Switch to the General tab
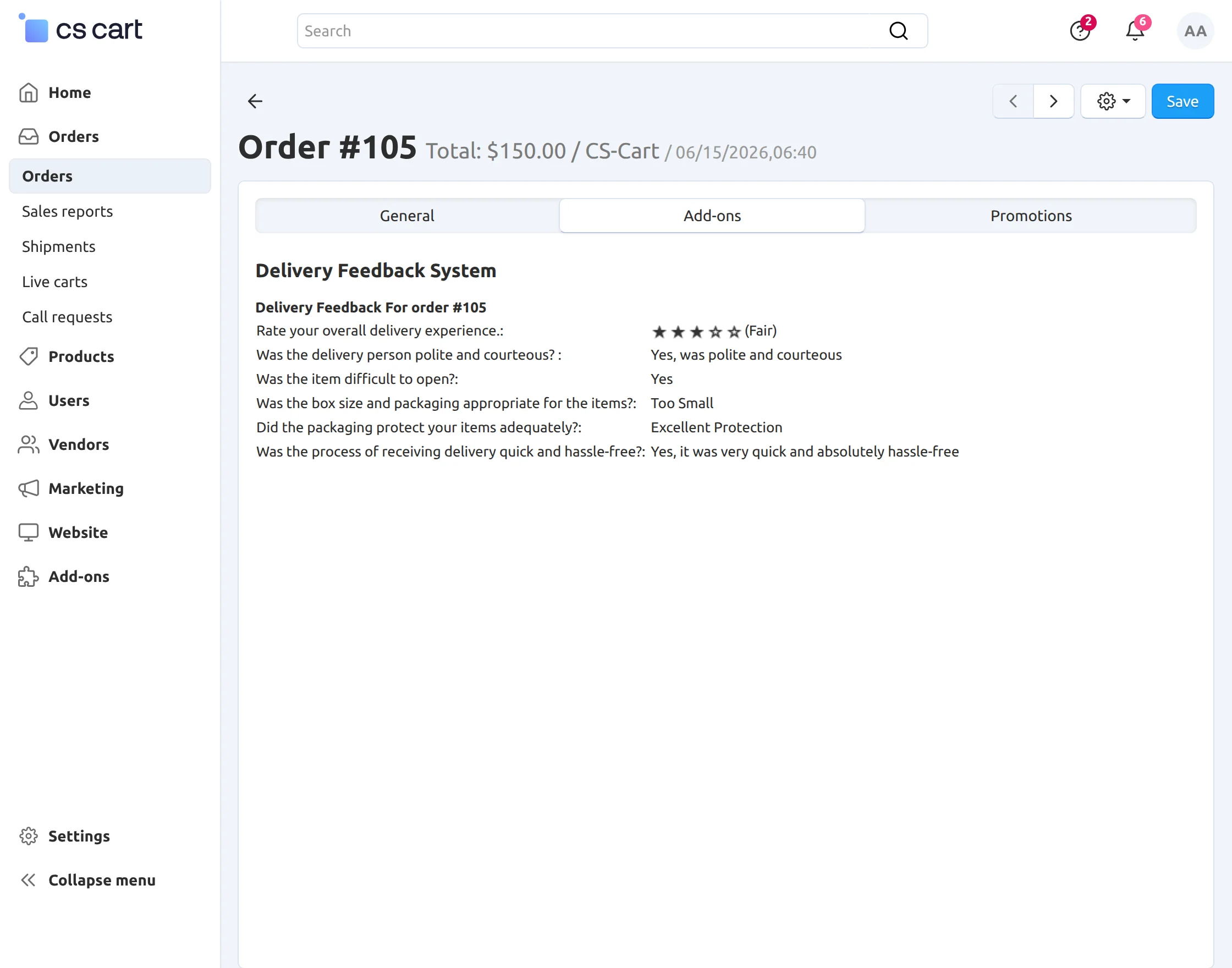The image size is (1232, 968). (408, 216)
